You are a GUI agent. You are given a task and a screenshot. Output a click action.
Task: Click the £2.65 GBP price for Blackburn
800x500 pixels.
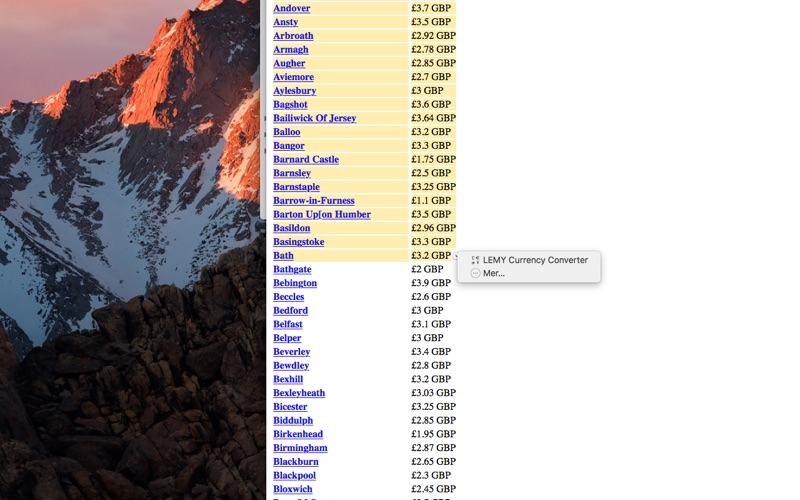433,463
